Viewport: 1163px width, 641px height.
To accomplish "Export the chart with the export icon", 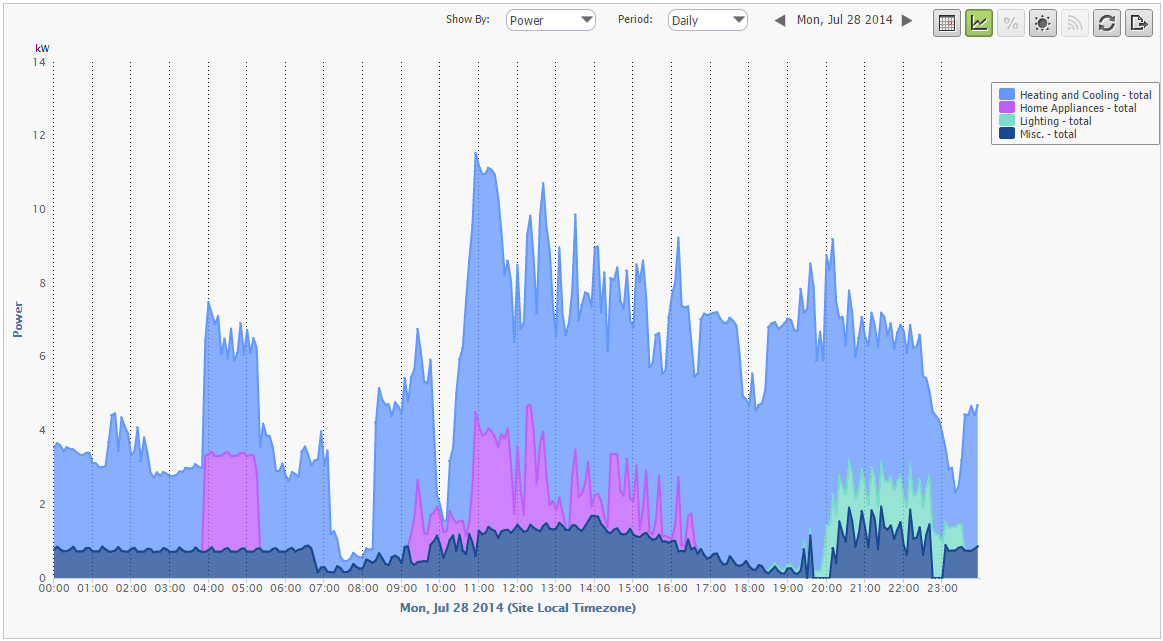I will tap(1139, 23).
